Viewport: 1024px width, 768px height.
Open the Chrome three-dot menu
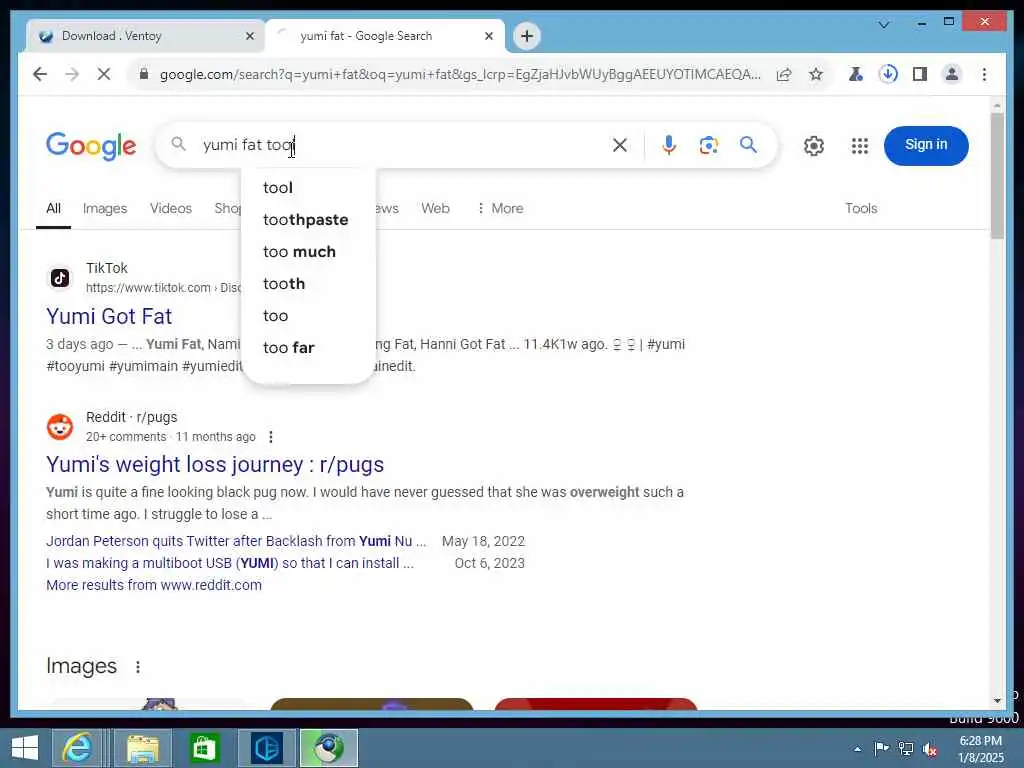pos(984,74)
